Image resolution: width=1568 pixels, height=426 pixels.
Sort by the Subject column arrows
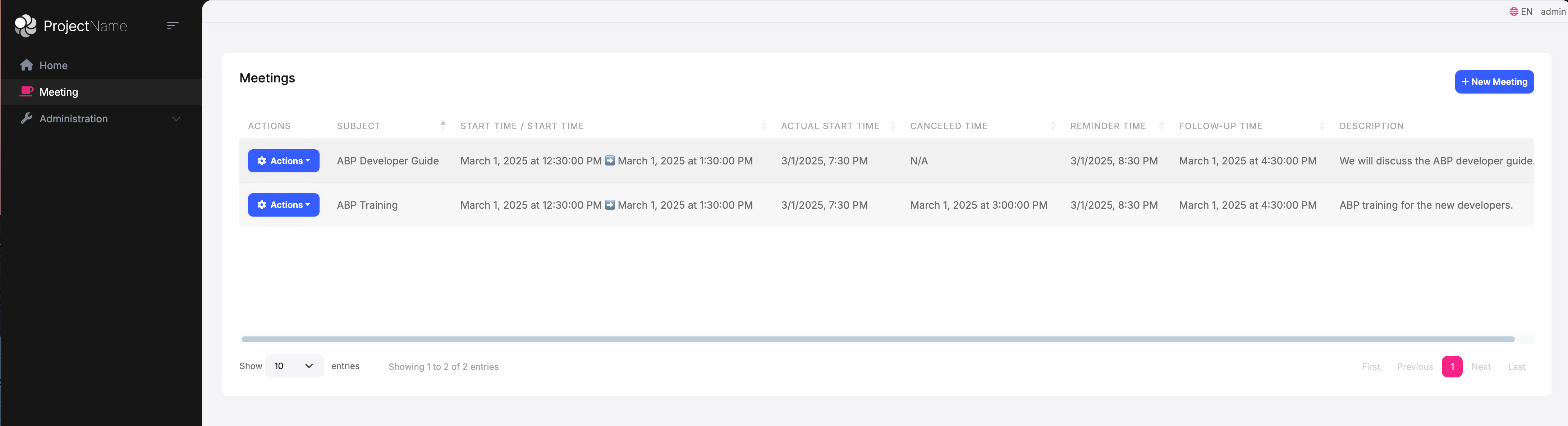click(443, 126)
